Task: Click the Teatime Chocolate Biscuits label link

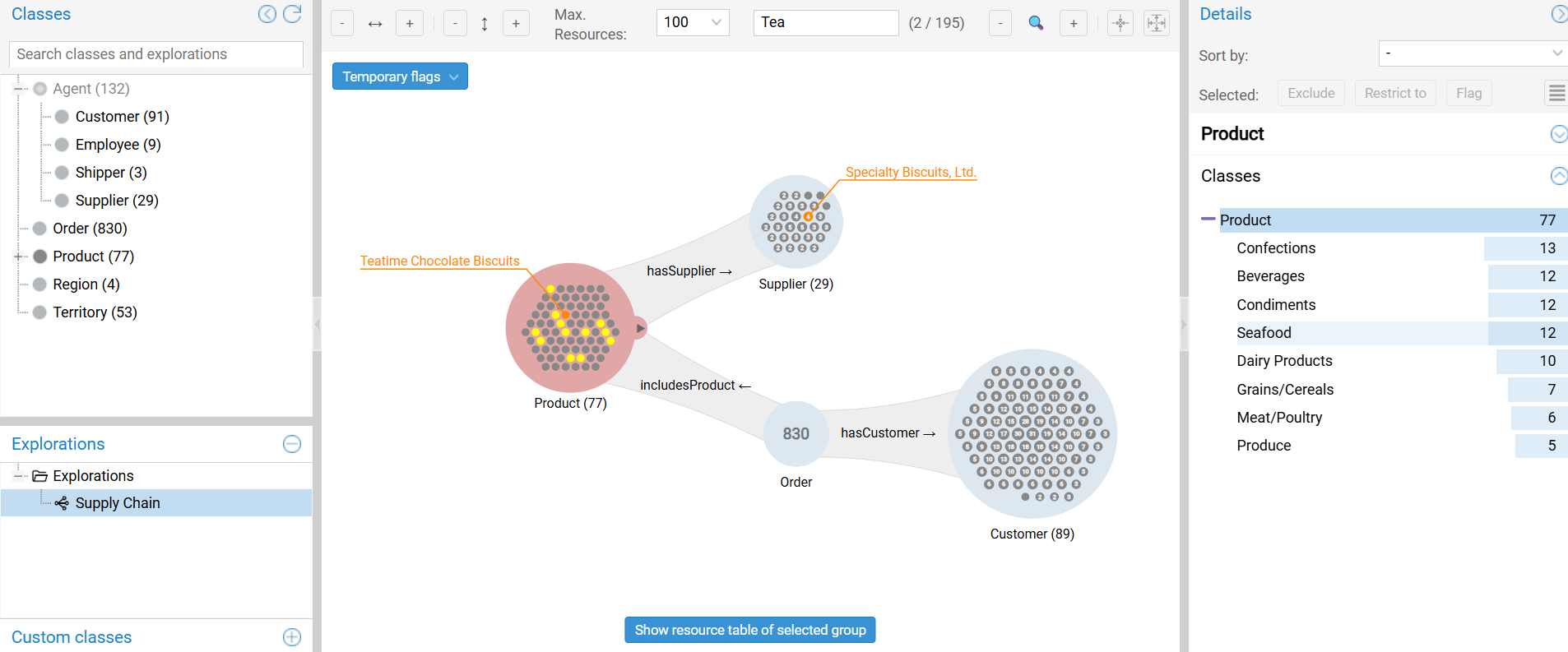Action: pyautogui.click(x=440, y=261)
